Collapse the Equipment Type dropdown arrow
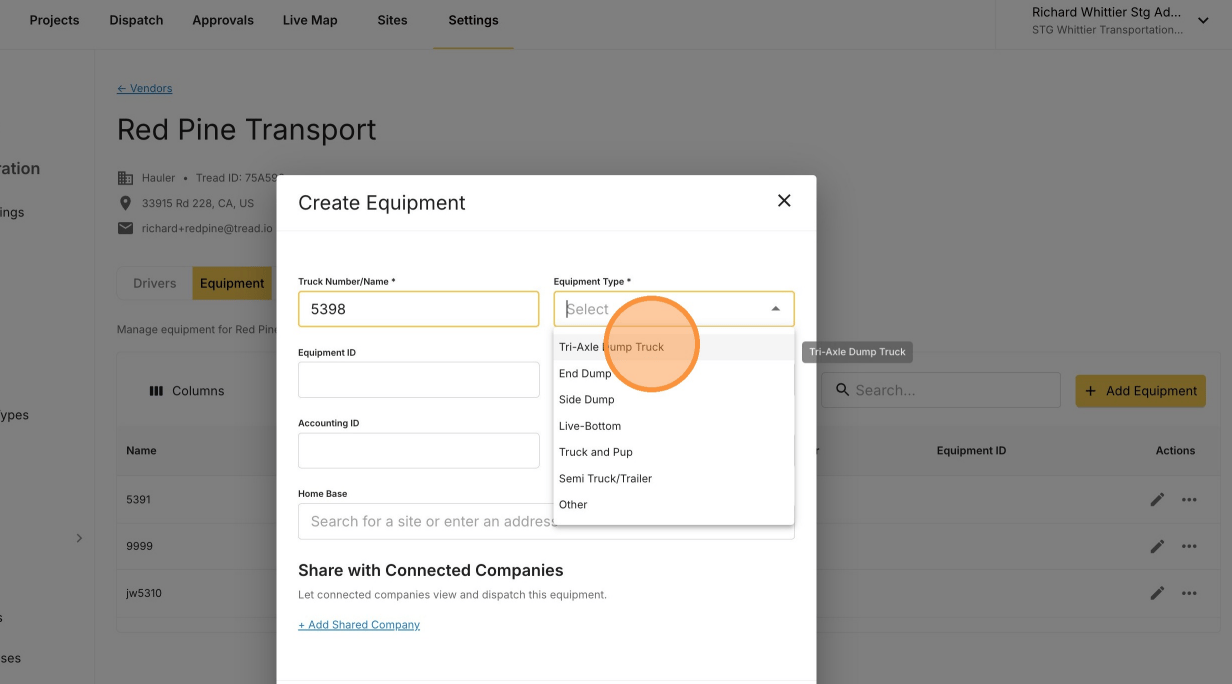 coord(775,309)
